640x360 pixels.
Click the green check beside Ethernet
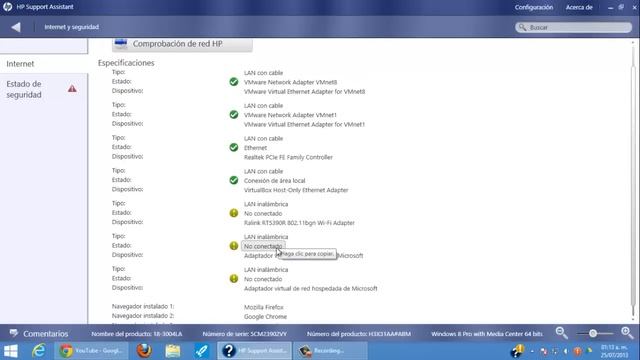[233, 147]
